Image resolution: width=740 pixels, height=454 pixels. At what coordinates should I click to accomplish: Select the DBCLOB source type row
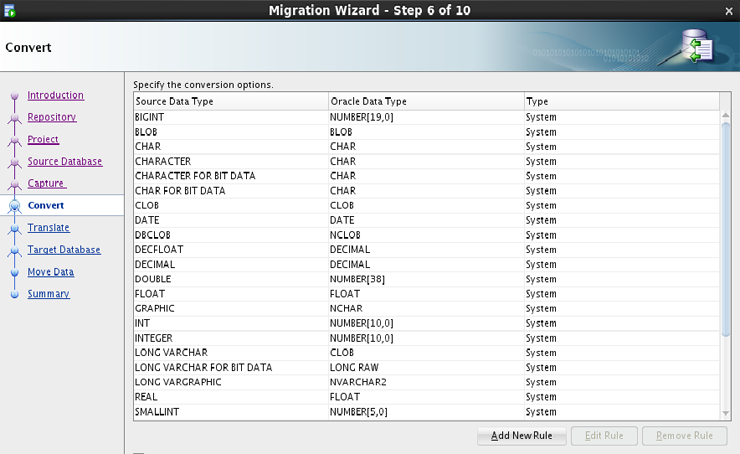pos(427,235)
